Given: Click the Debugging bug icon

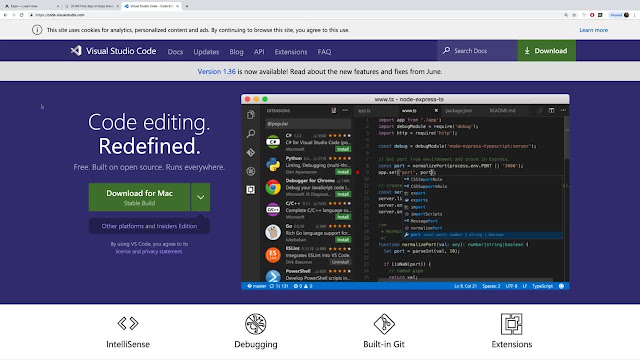Looking at the screenshot, I should [256, 324].
